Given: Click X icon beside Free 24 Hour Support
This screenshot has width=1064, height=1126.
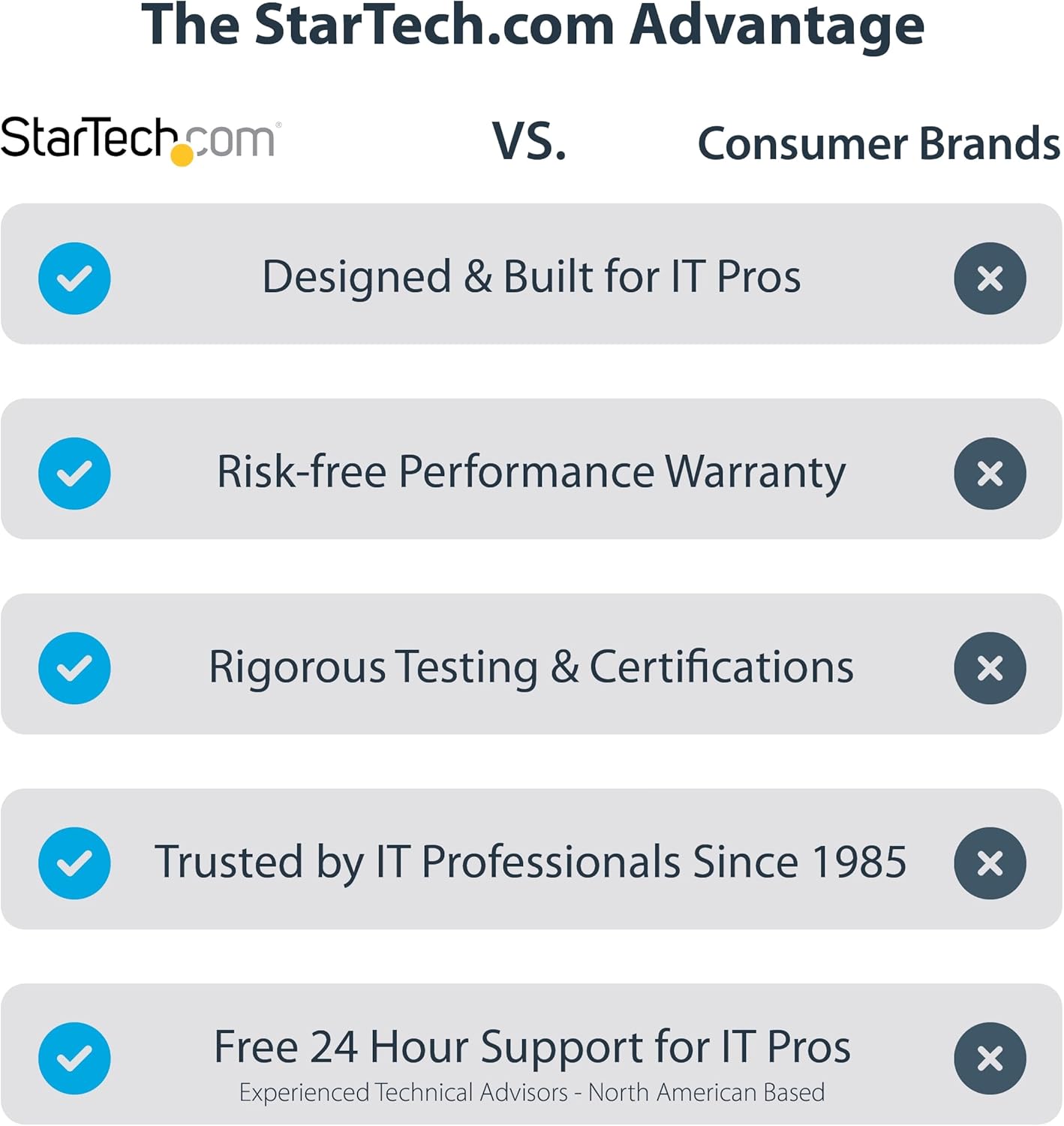Looking at the screenshot, I should click(x=990, y=1058).
